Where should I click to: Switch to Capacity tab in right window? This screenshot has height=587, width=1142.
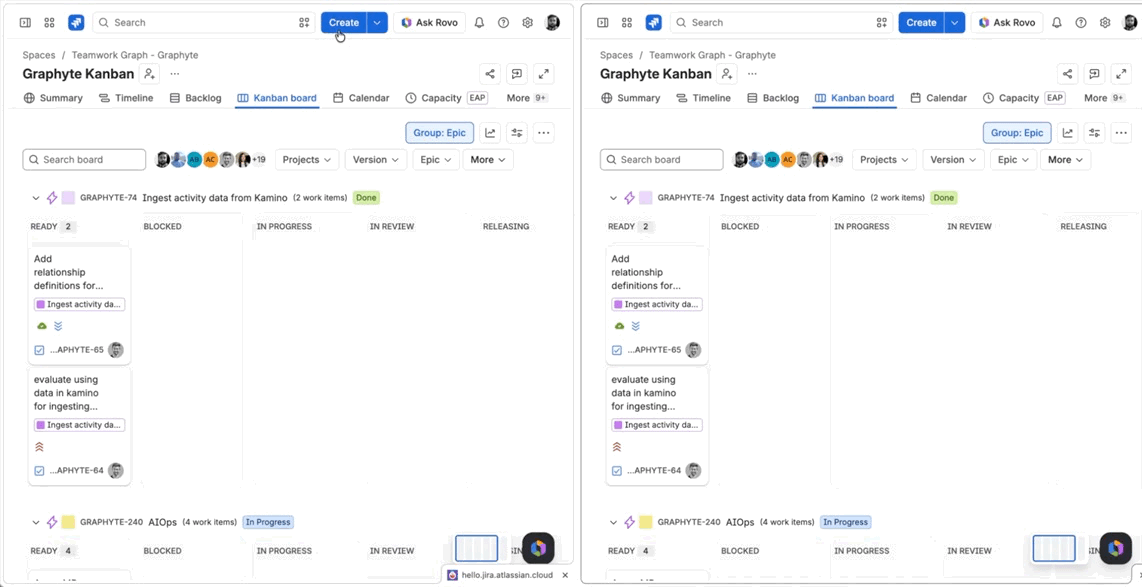pos(1023,98)
